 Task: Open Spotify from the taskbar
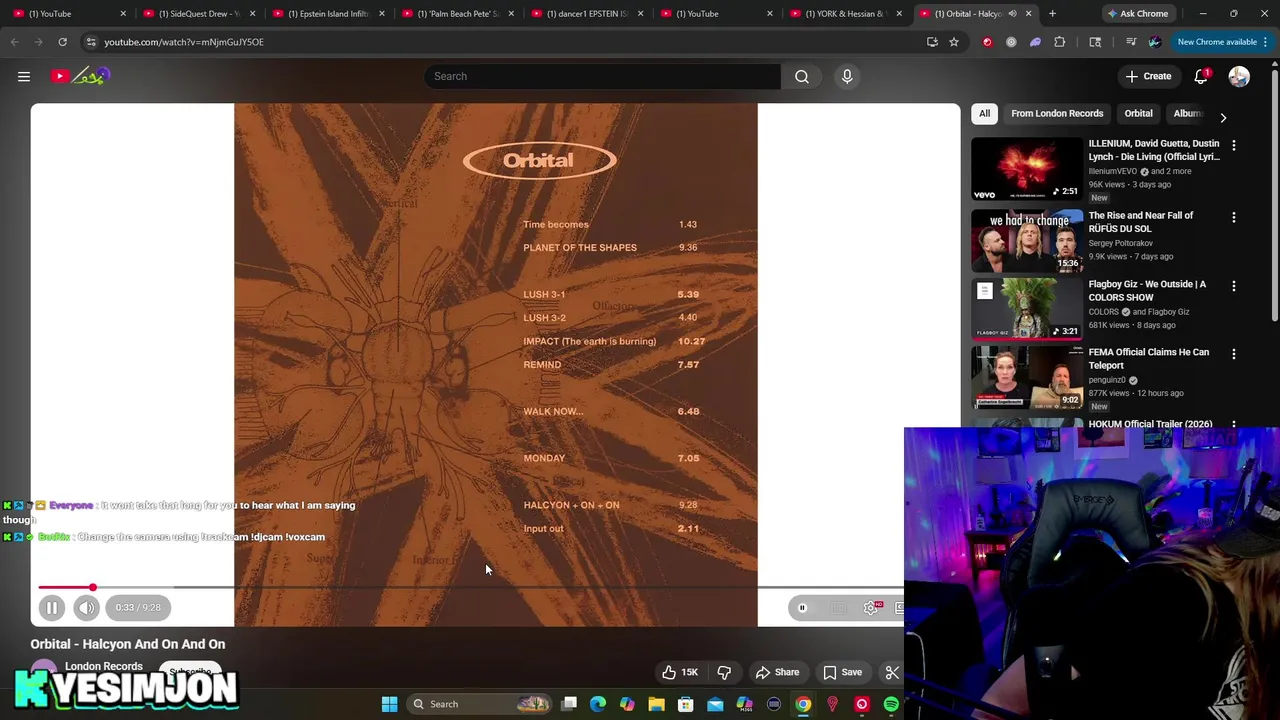point(890,704)
